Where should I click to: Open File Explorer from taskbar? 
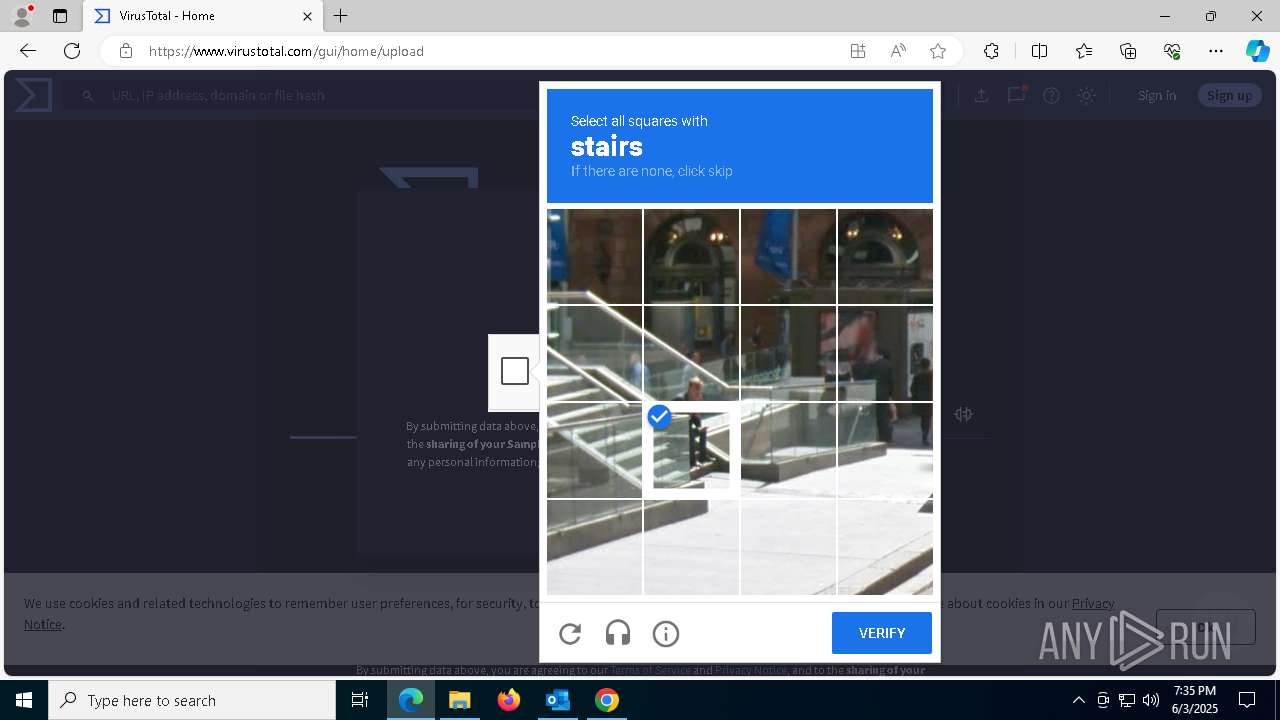click(460, 700)
